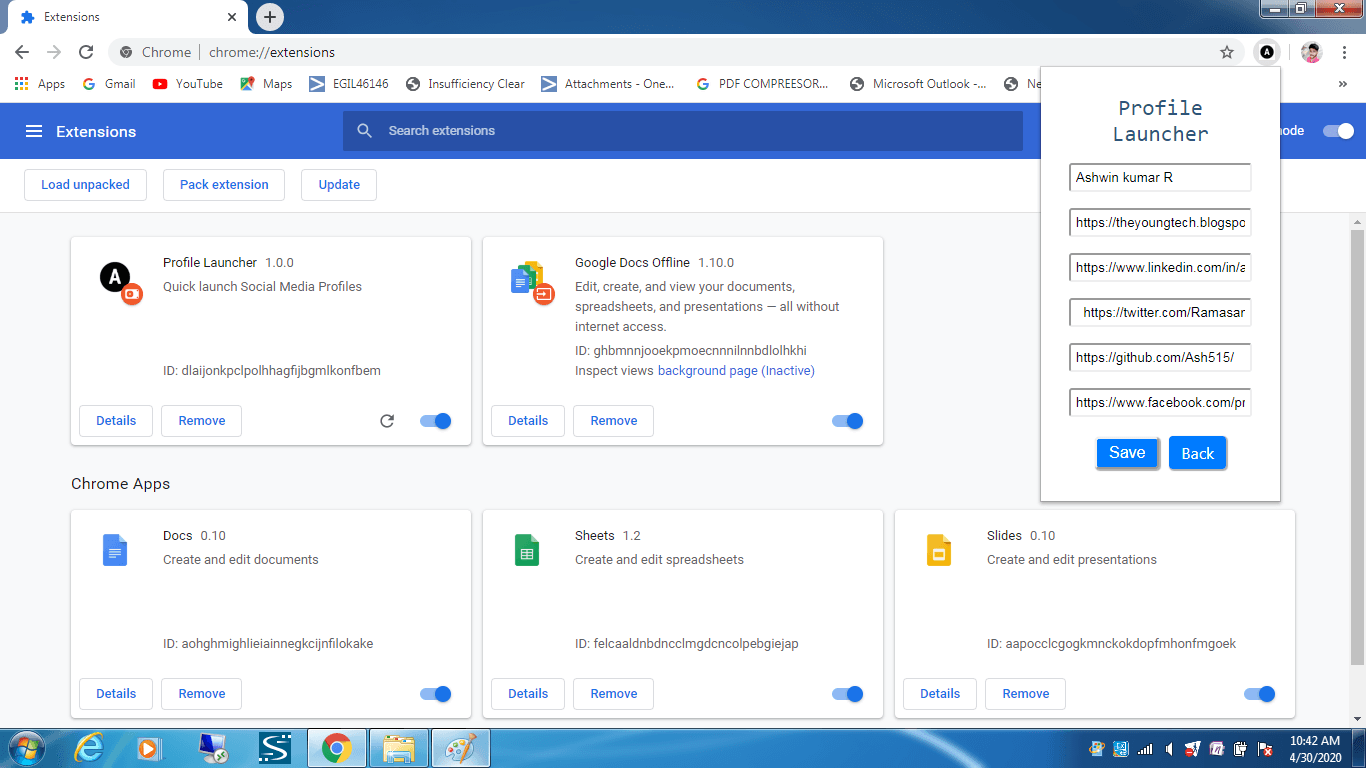This screenshot has height=768, width=1366.
Task: Click the Twitter URL field in popup
Action: click(x=1160, y=312)
